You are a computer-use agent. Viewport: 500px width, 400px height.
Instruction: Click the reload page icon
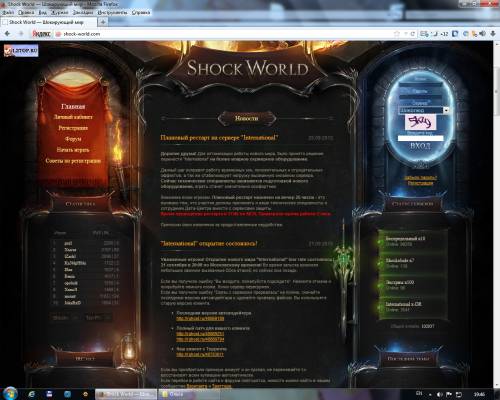413,34
